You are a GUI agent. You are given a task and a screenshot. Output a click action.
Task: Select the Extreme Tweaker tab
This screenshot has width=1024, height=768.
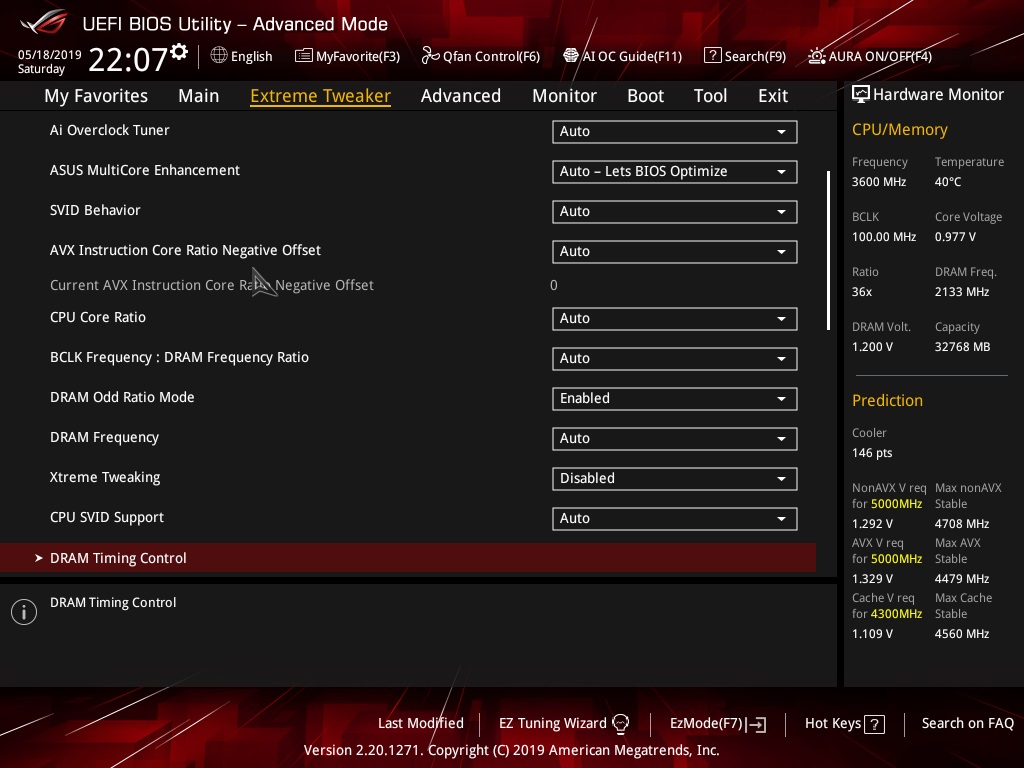(x=321, y=96)
